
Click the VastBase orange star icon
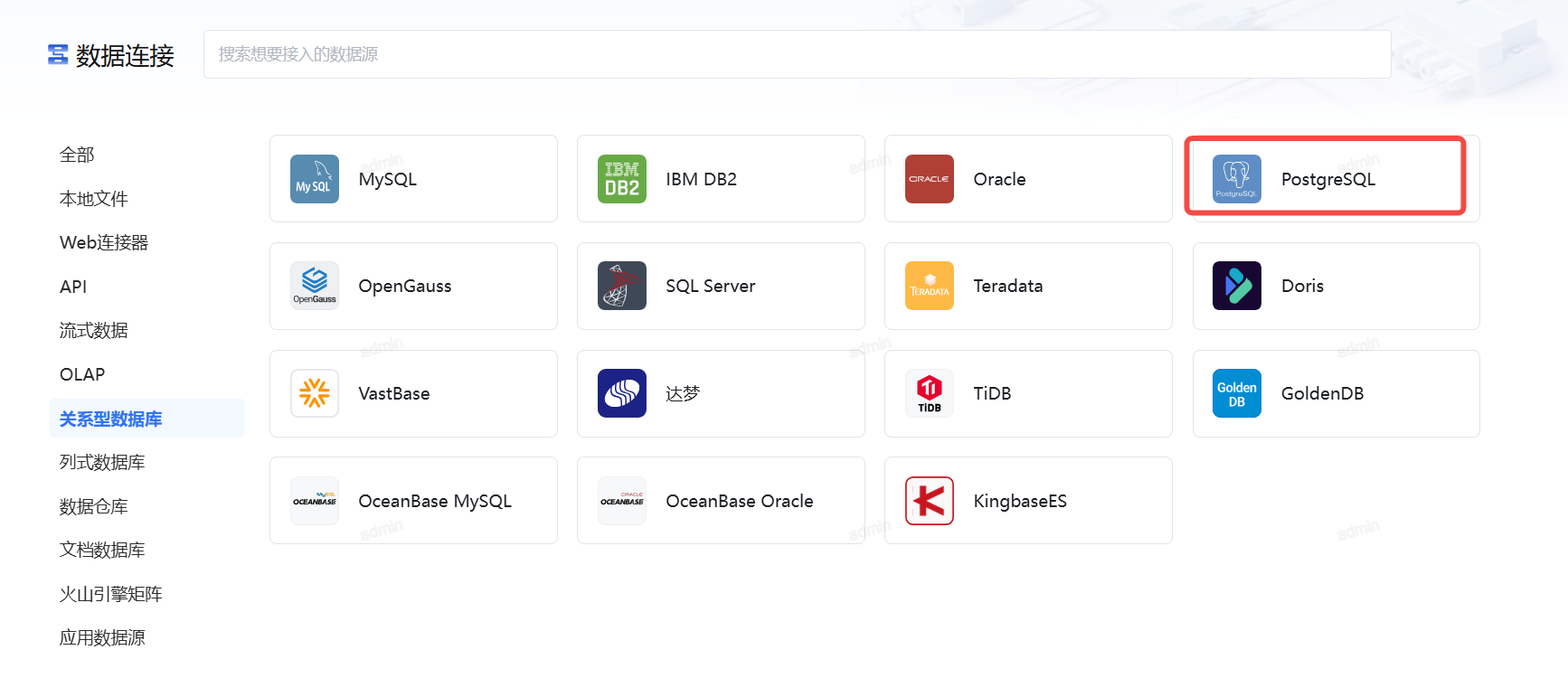click(315, 393)
